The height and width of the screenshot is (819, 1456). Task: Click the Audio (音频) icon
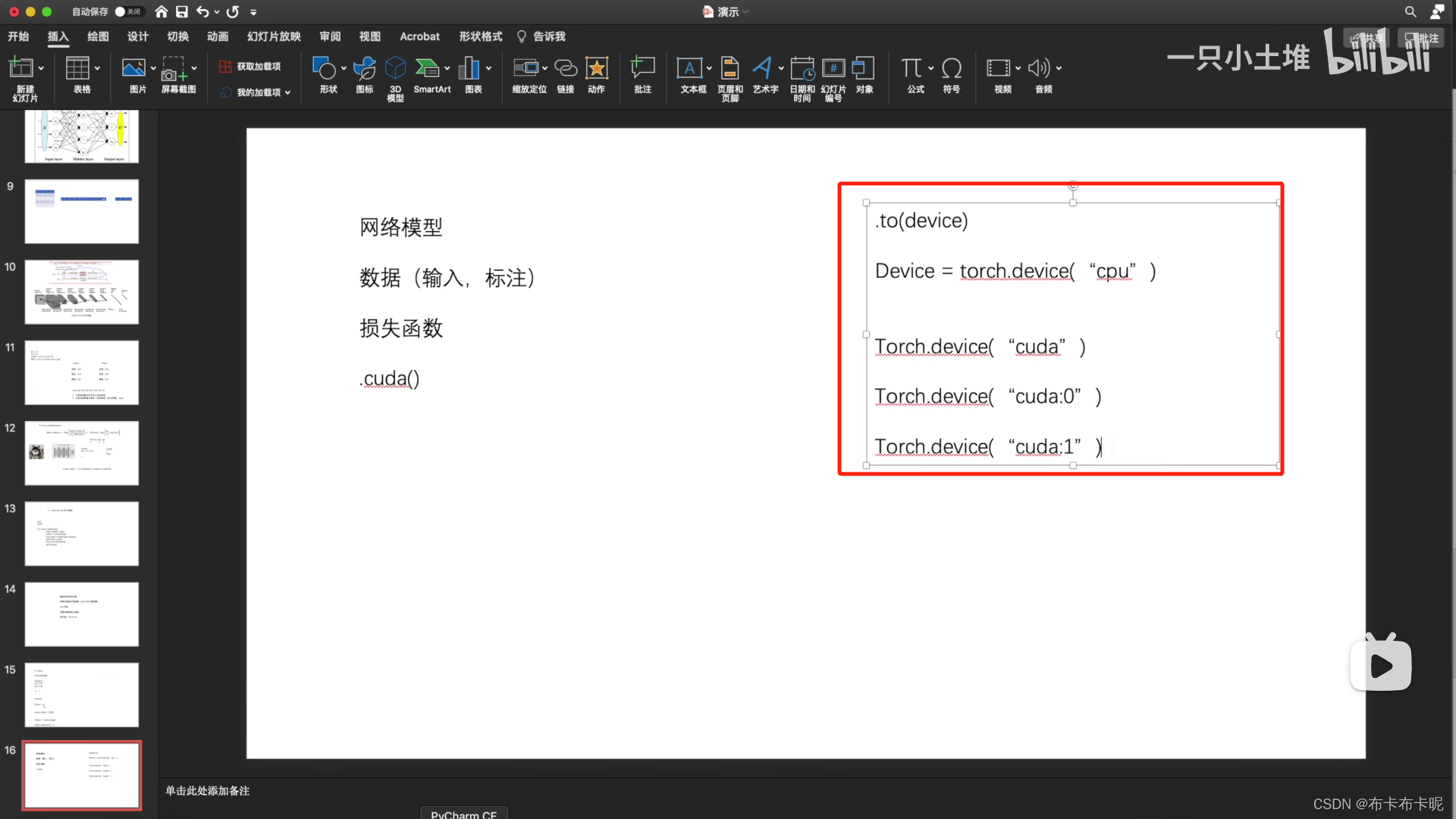pos(1039,68)
